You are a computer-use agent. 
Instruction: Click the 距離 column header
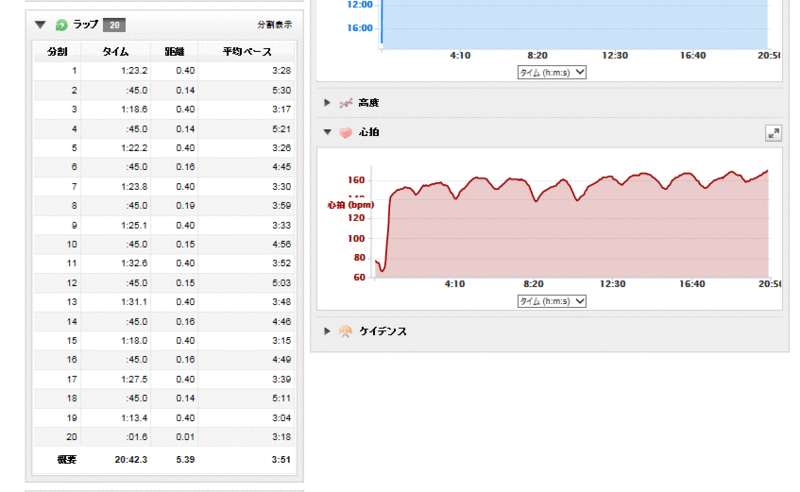coord(174,51)
